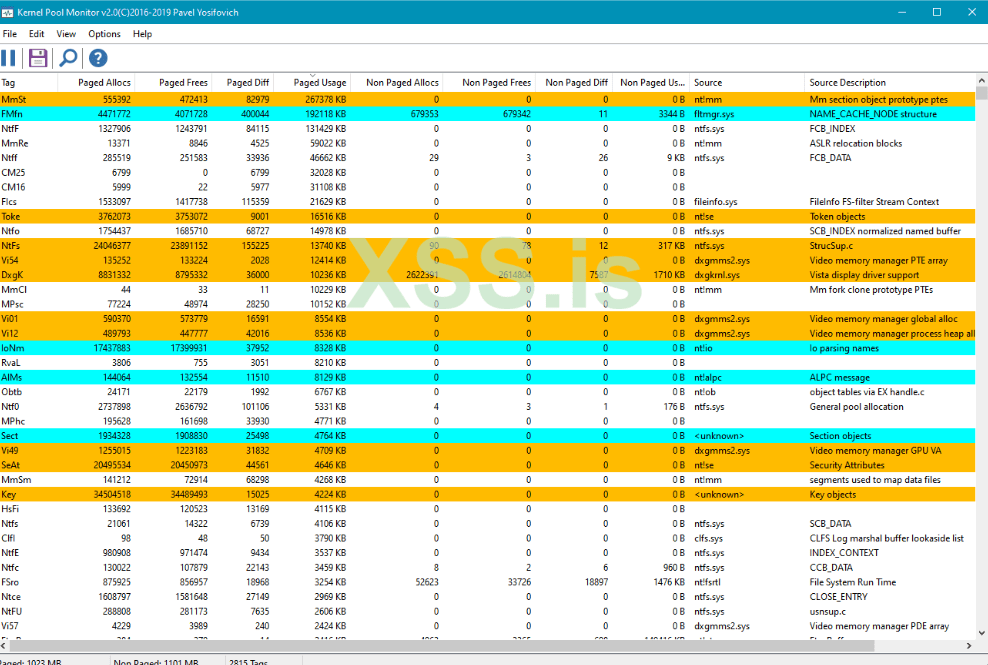This screenshot has width=988, height=665.
Task: Click the vertical scrollbar down arrow
Action: (981, 647)
